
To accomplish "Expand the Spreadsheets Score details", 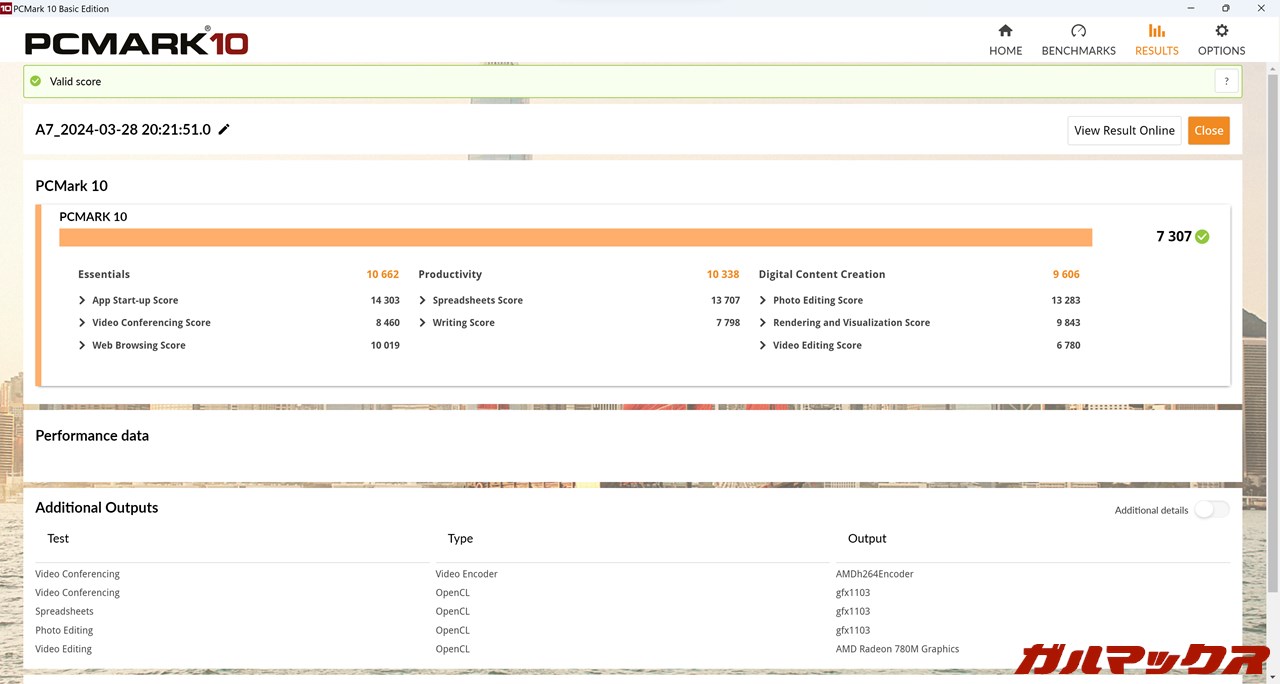I will tap(423, 300).
